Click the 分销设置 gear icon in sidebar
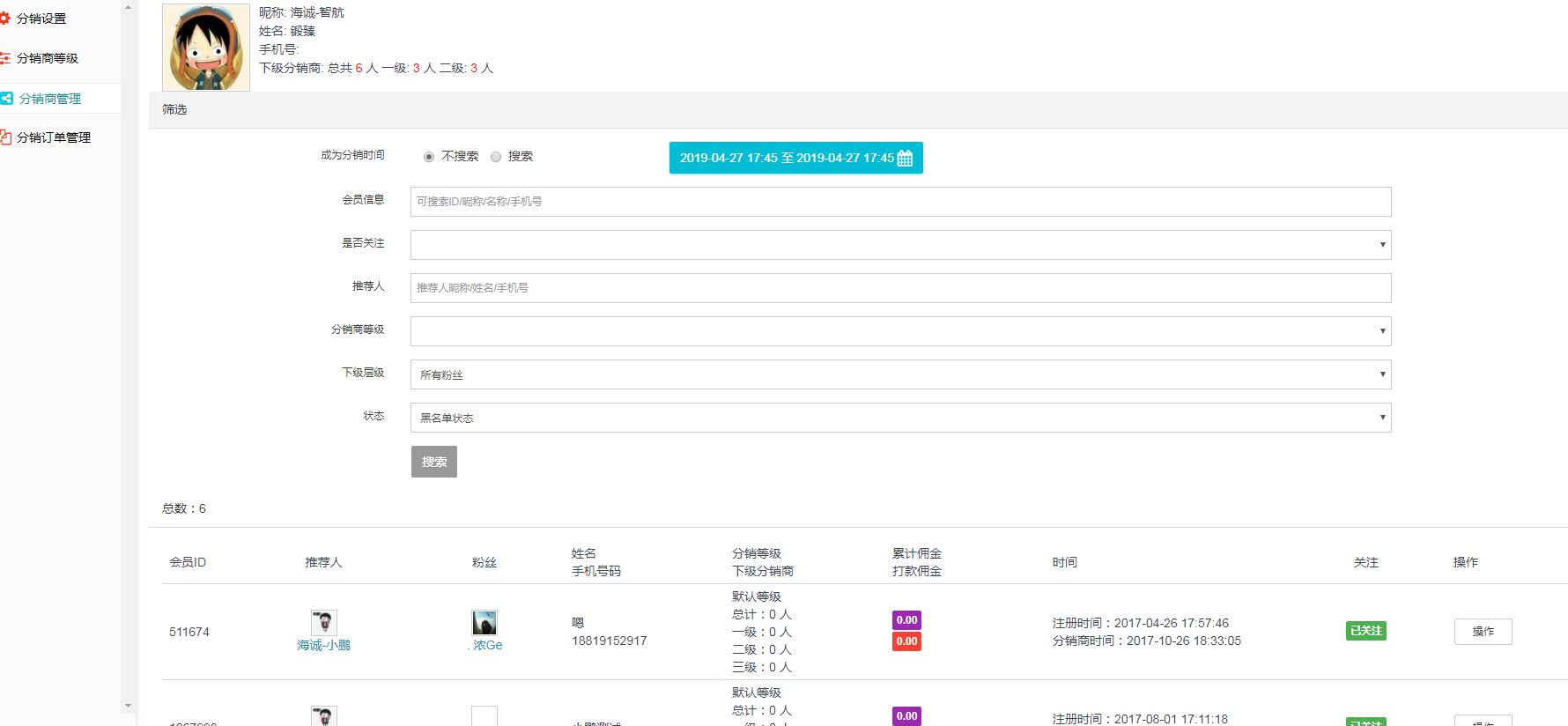Viewport: 1568px width, 726px height. point(4,19)
